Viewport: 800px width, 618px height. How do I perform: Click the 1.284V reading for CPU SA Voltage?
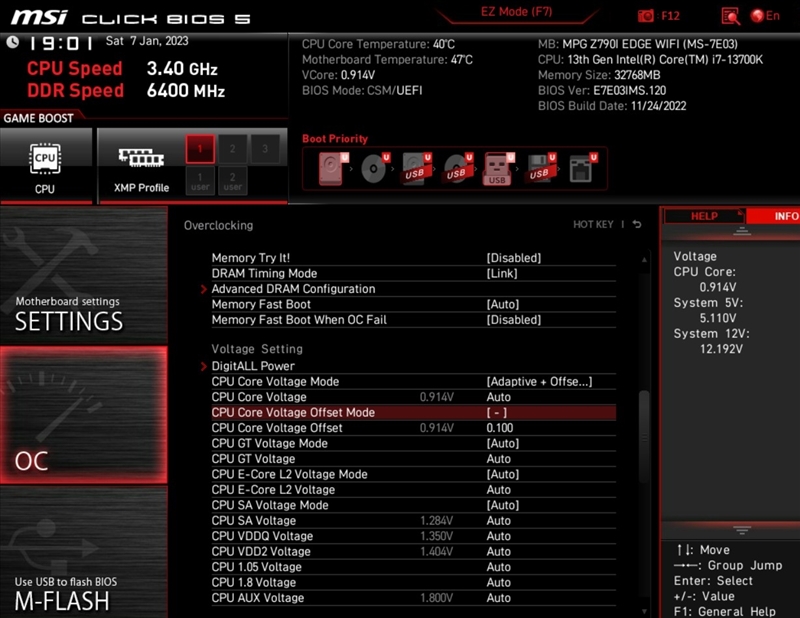tap(436, 521)
